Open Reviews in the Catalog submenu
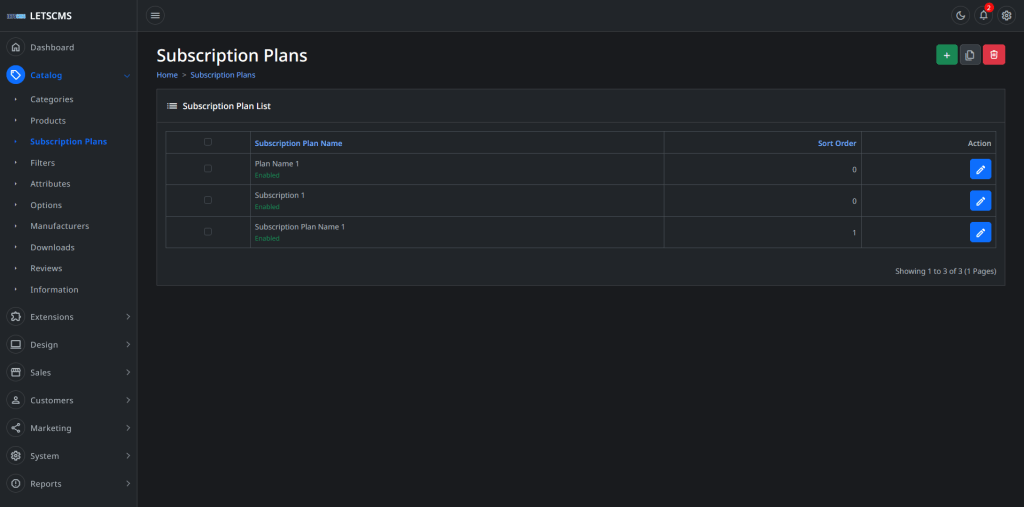The image size is (1024, 507). click(x=46, y=269)
